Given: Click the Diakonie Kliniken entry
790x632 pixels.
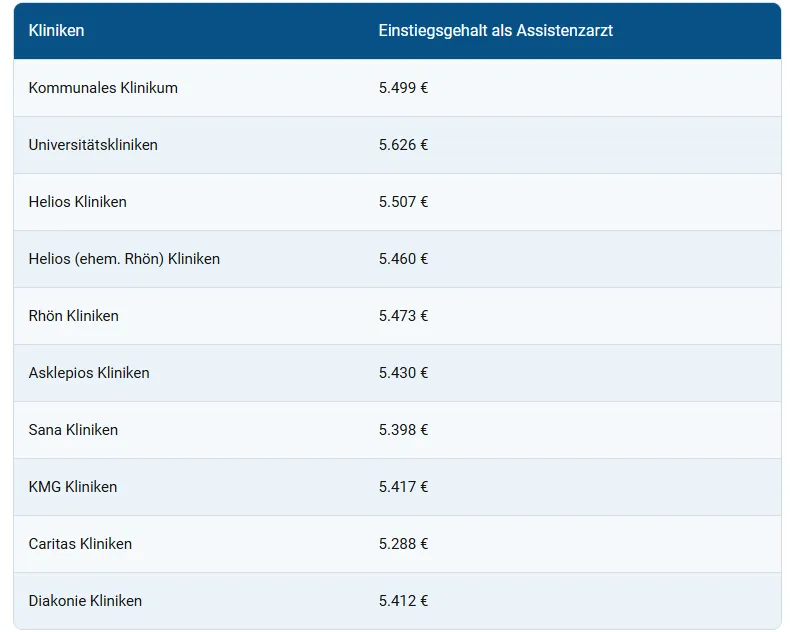Looking at the screenshot, I should click(x=85, y=601).
